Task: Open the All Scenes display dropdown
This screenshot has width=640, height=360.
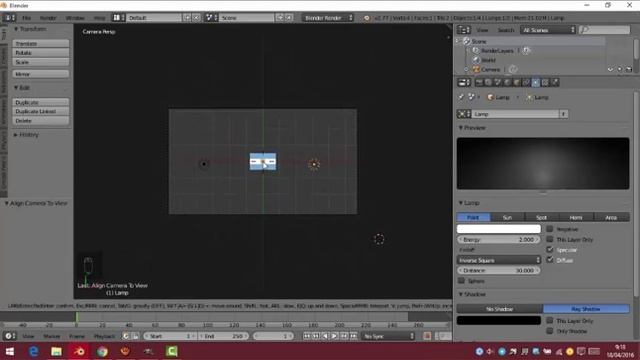Action: [x=548, y=30]
